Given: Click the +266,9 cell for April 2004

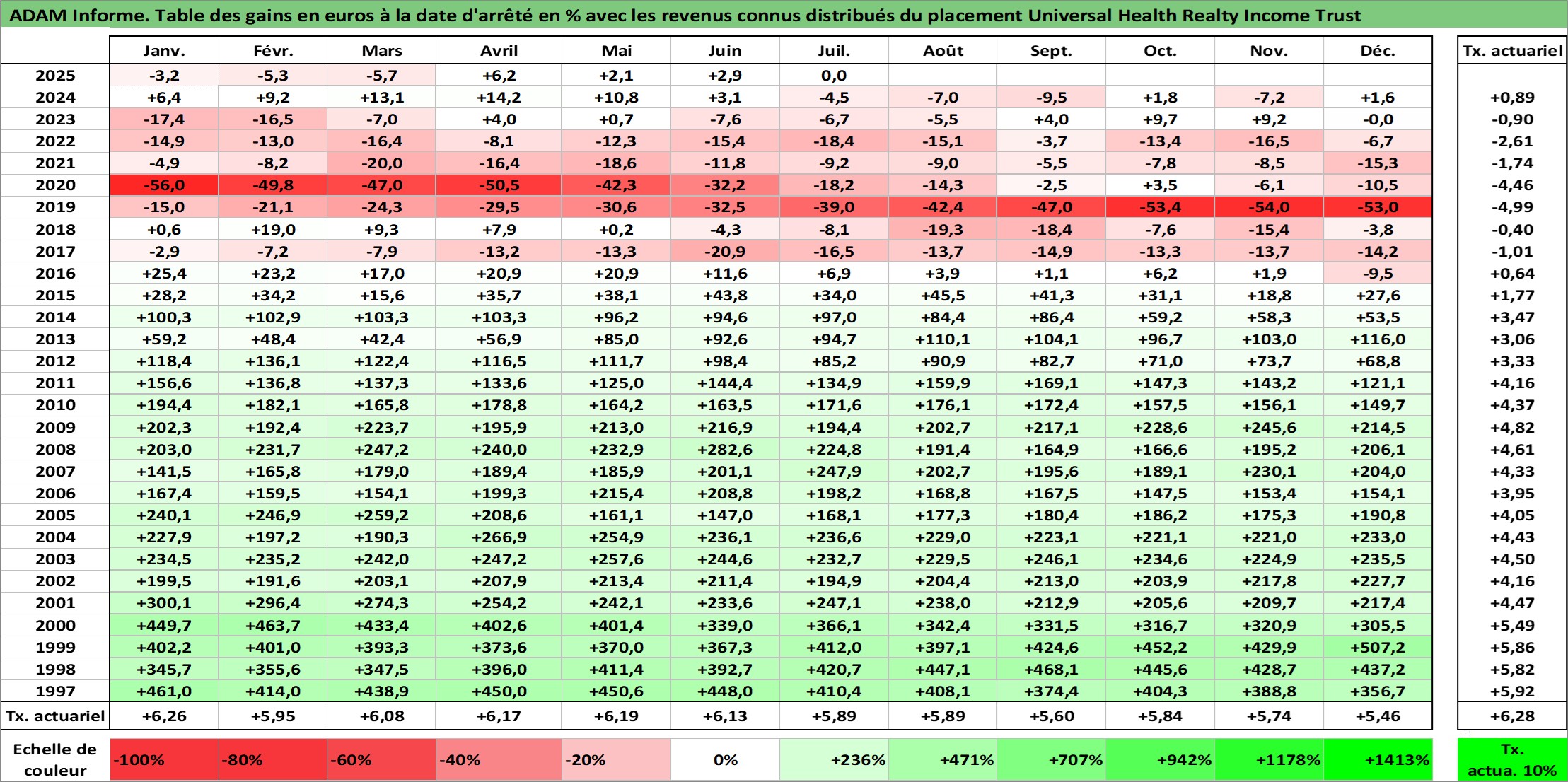Looking at the screenshot, I should point(499,537).
